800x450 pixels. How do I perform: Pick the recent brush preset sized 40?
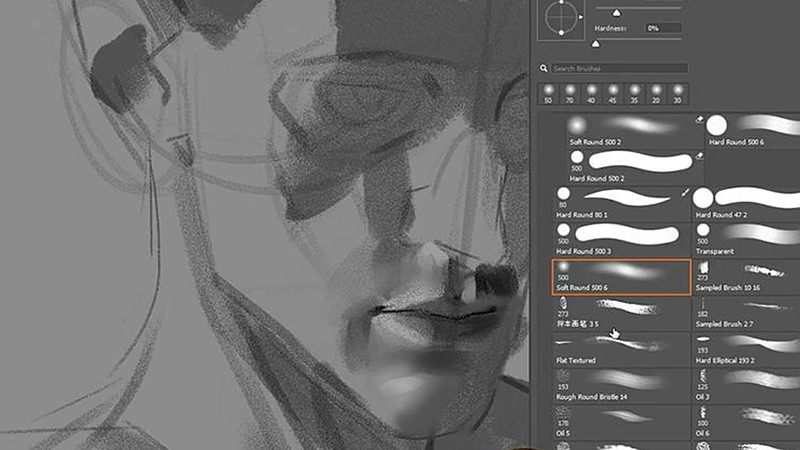pyautogui.click(x=592, y=91)
